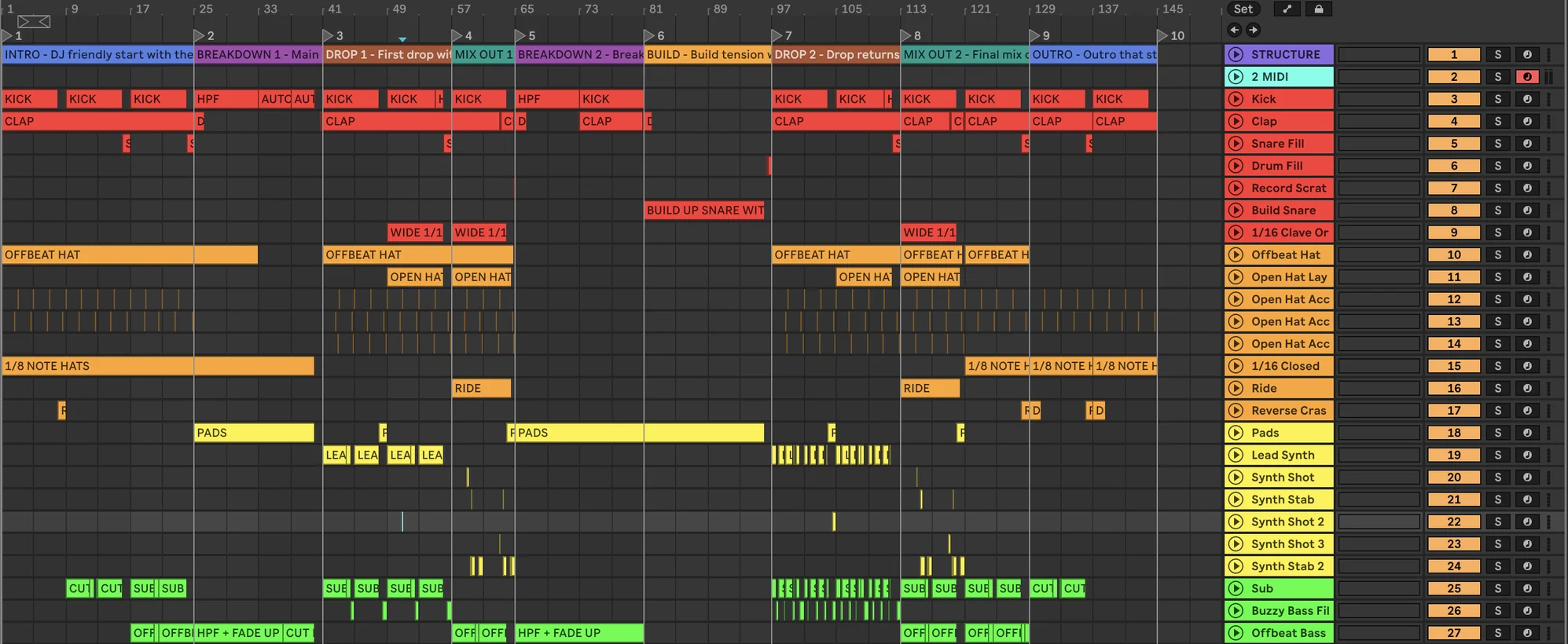
Task: Arm the Buzzy Bass Fil track
Action: pyautogui.click(x=1526, y=611)
